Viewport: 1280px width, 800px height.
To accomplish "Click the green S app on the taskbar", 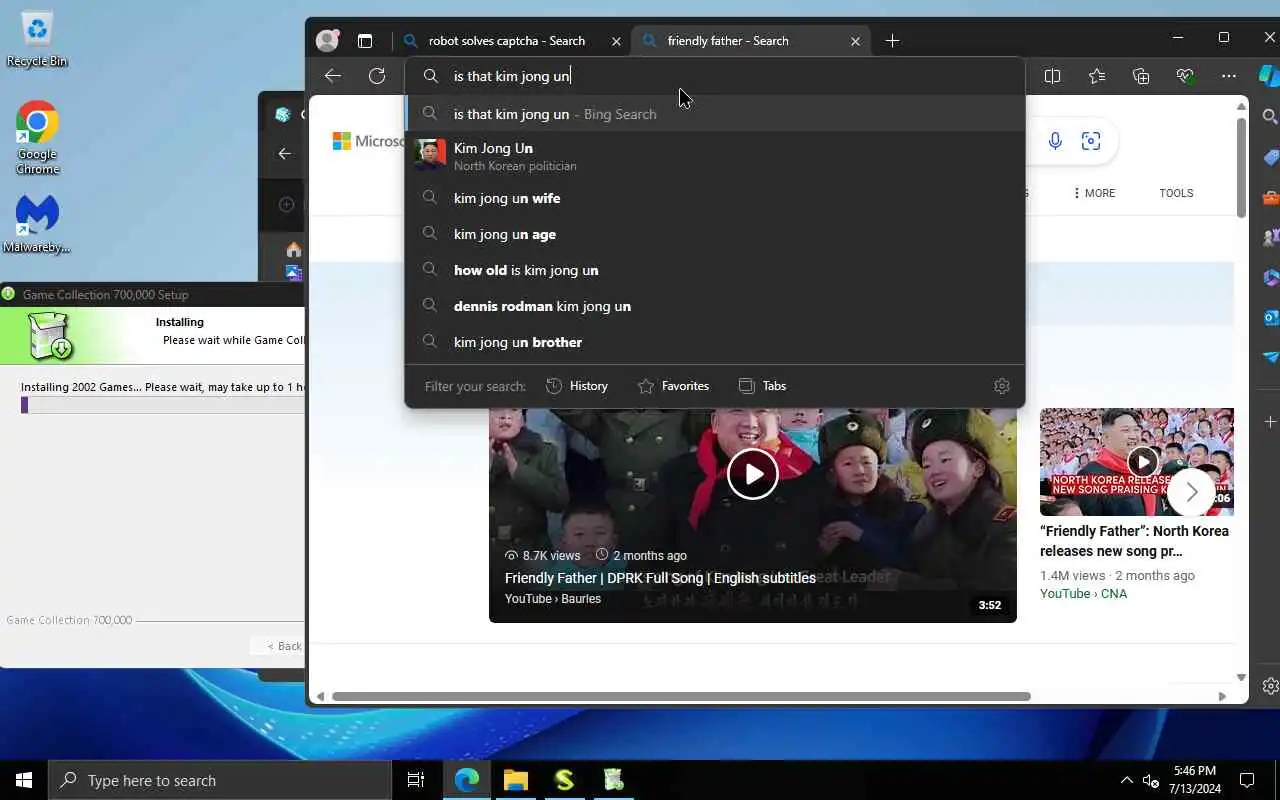I will 565,780.
